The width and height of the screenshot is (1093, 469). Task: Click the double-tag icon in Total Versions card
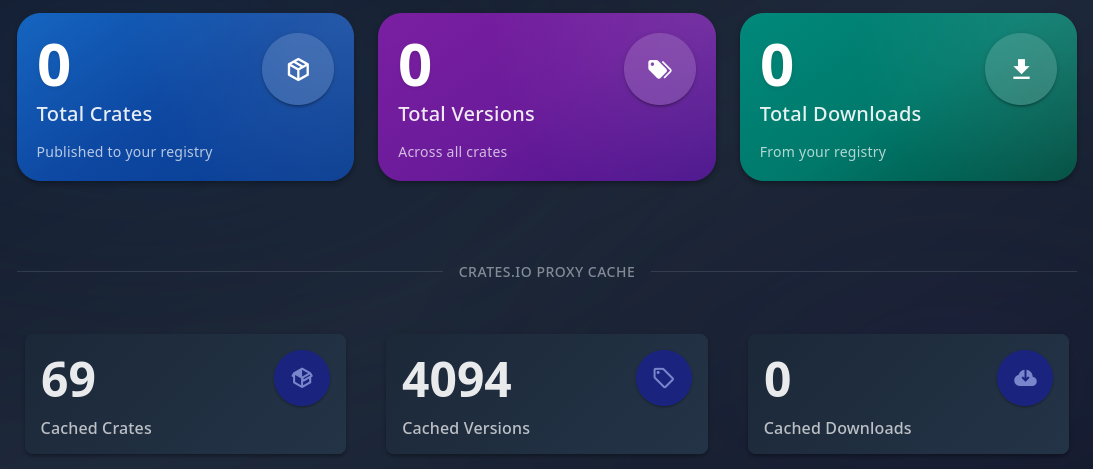(659, 69)
